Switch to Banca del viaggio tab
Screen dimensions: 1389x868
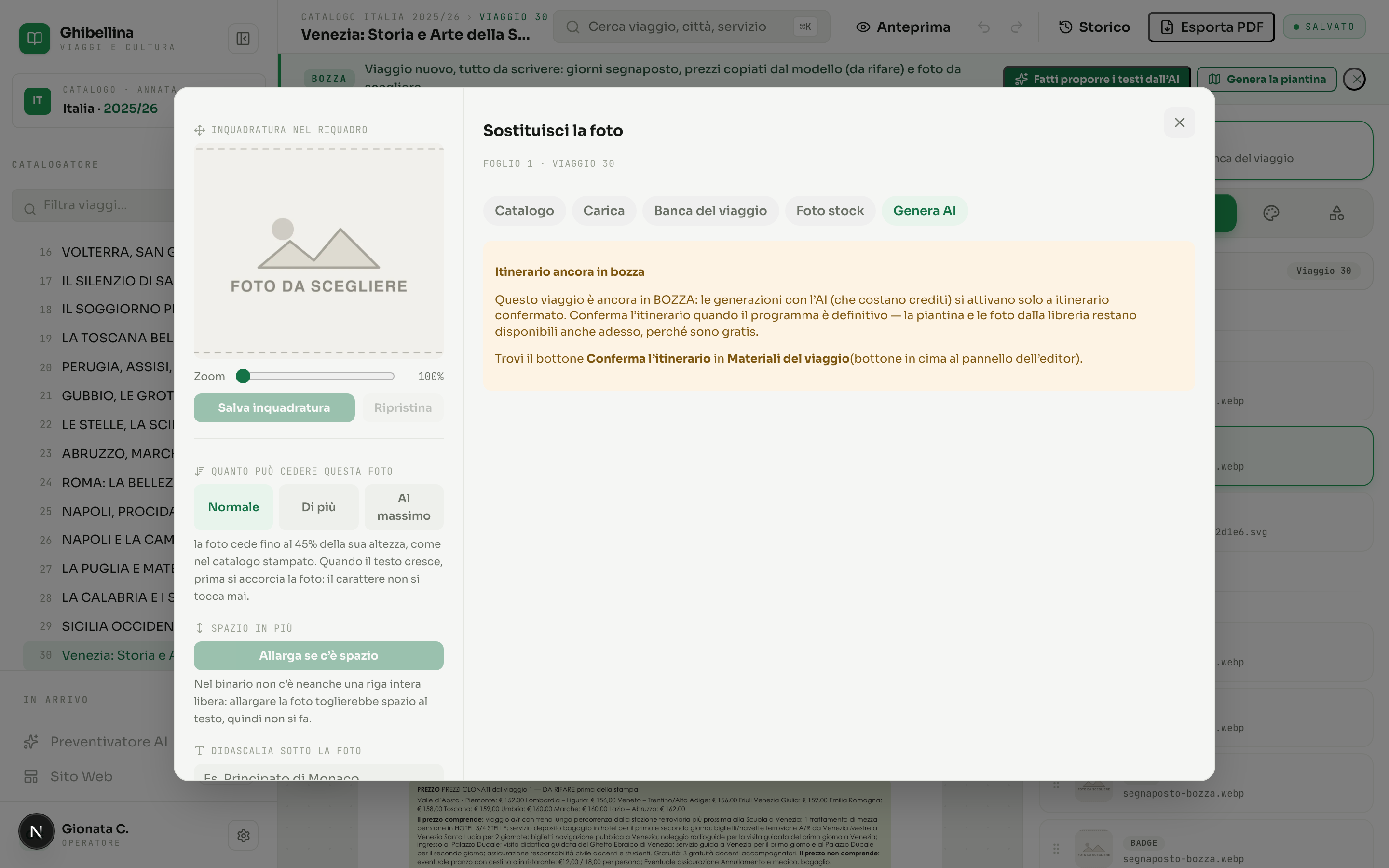point(710,211)
